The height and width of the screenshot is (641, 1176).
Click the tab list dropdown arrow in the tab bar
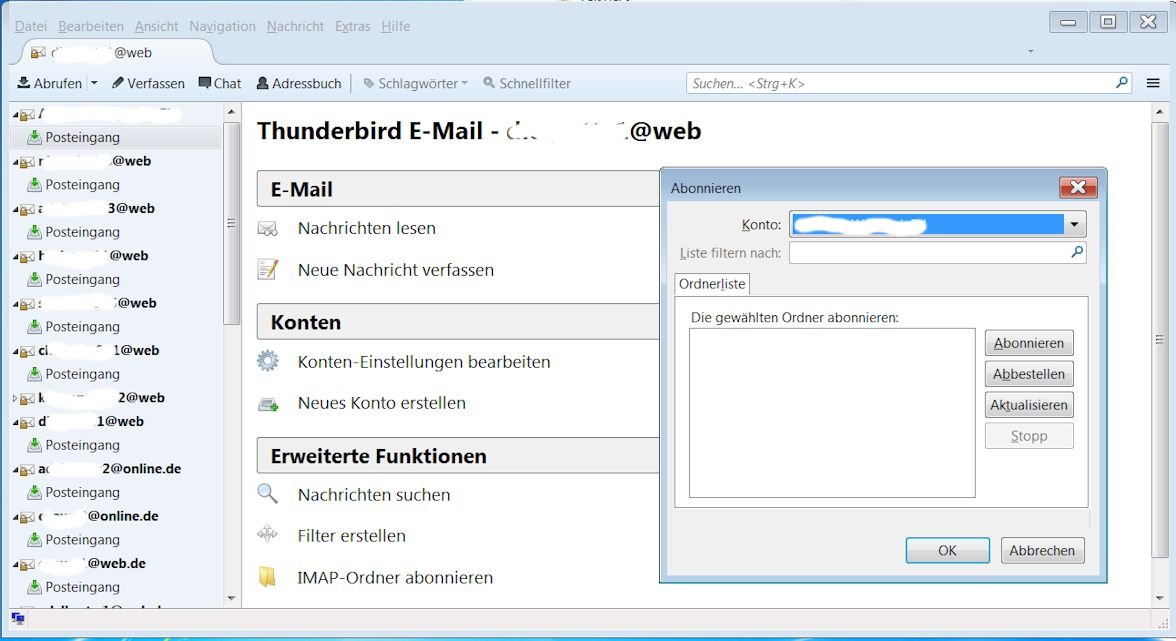click(x=1030, y=52)
